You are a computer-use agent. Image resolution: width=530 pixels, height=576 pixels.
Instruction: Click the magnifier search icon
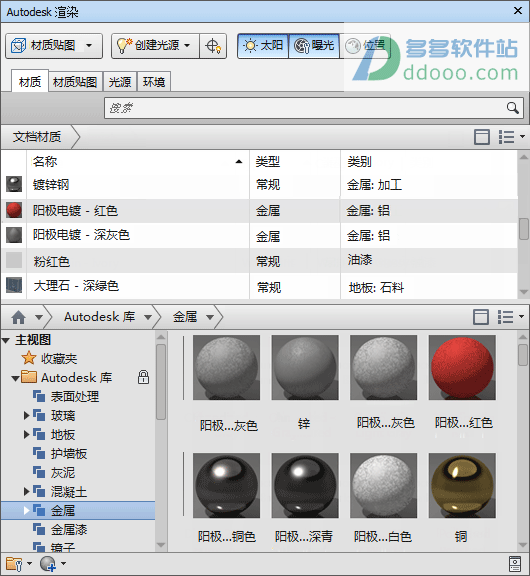(x=513, y=108)
